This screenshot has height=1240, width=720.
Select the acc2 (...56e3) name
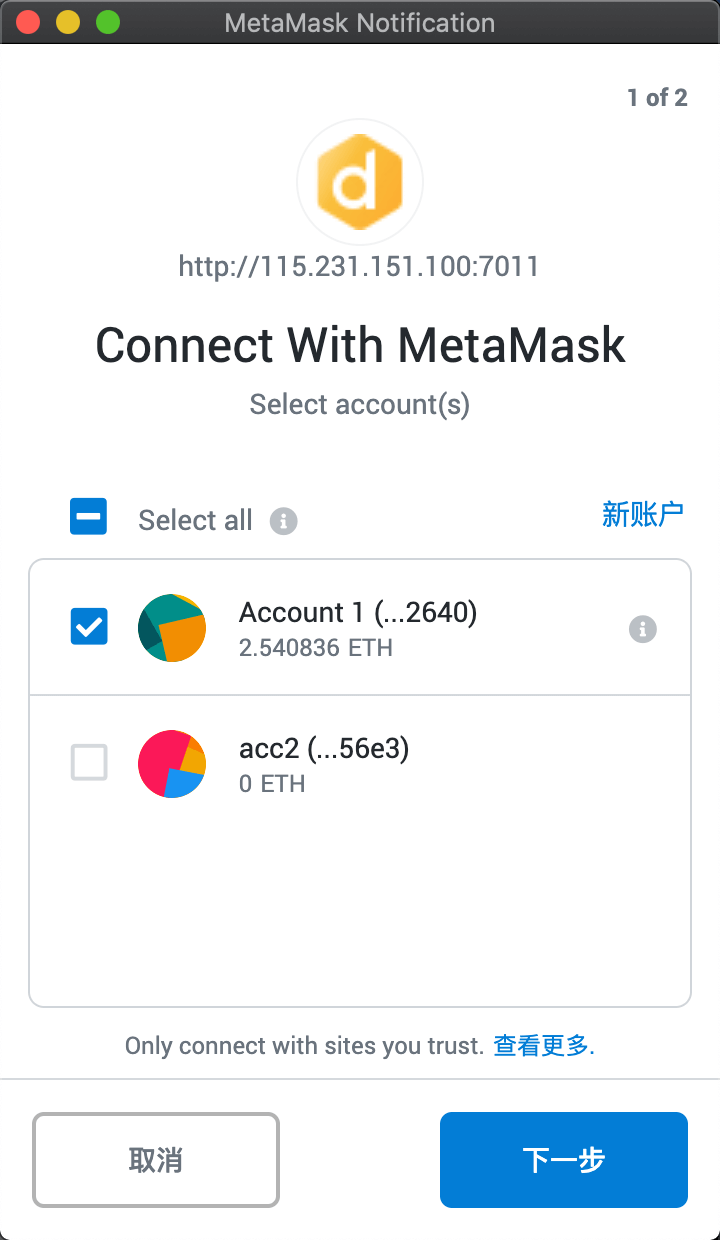(324, 749)
